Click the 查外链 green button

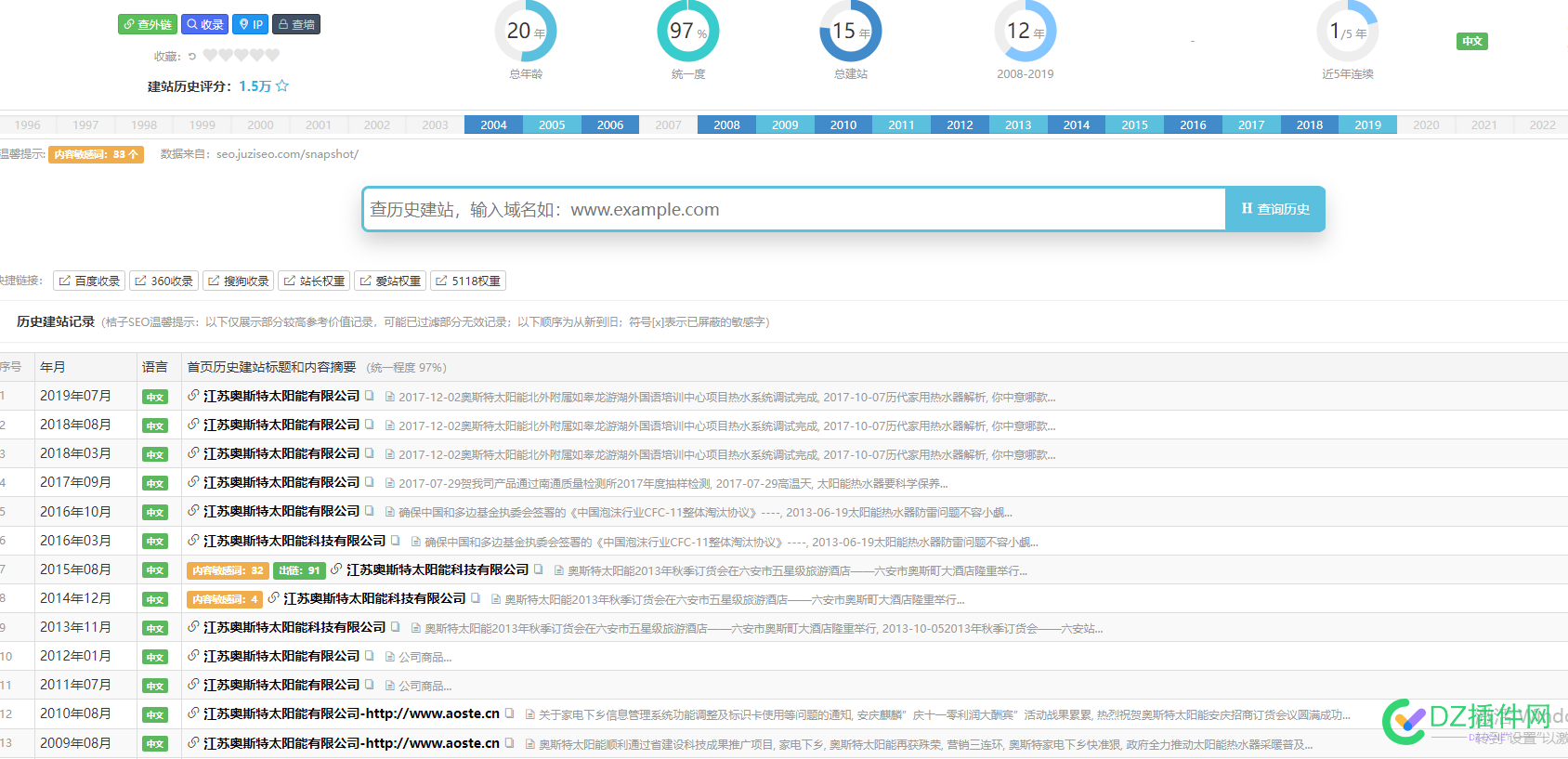click(148, 24)
